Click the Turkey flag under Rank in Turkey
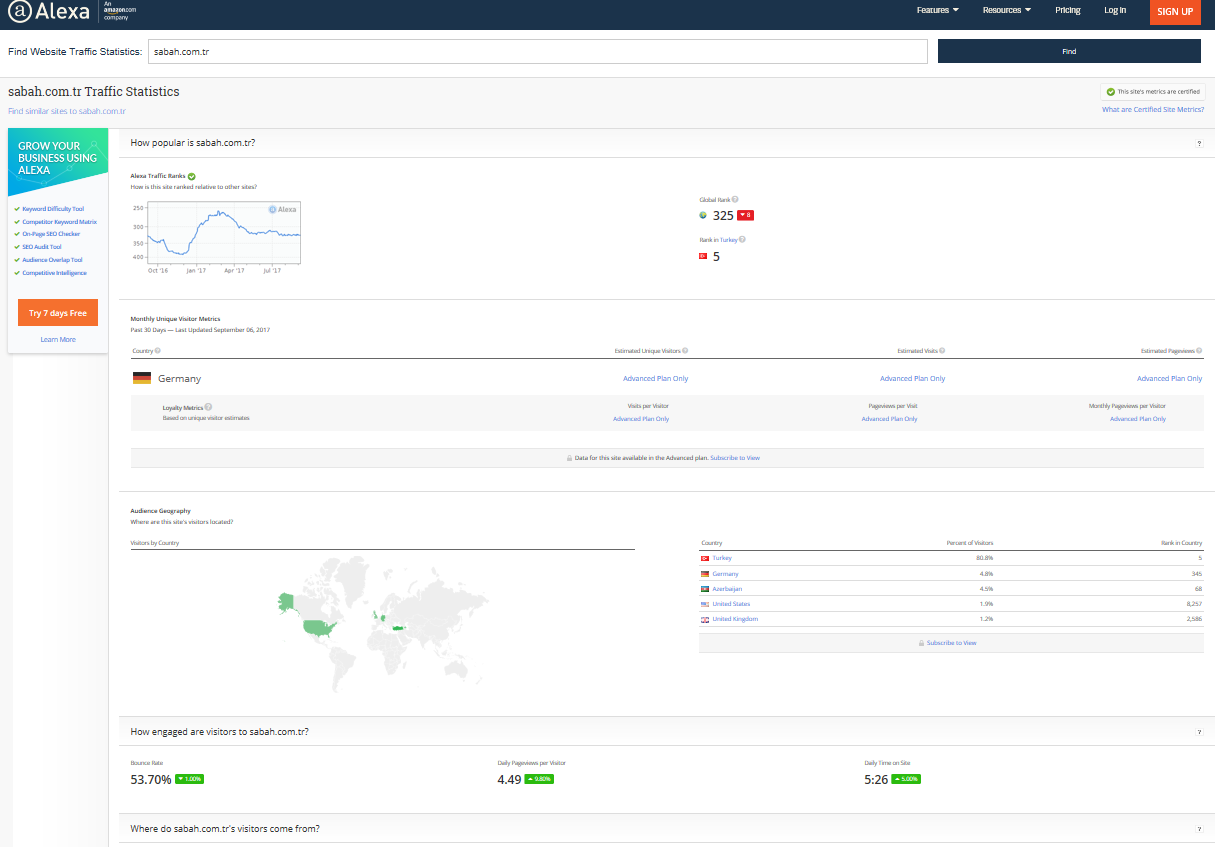1215x847 pixels. tap(703, 257)
